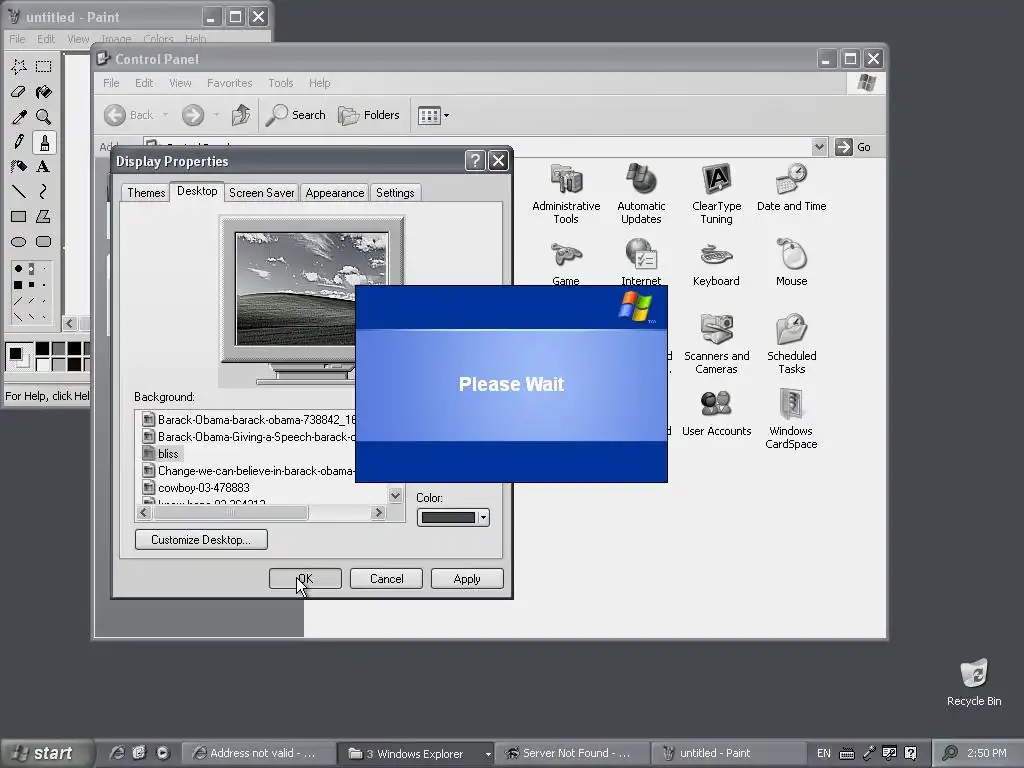
Task: Open Favorites menu in Control Panel
Action: (x=229, y=83)
